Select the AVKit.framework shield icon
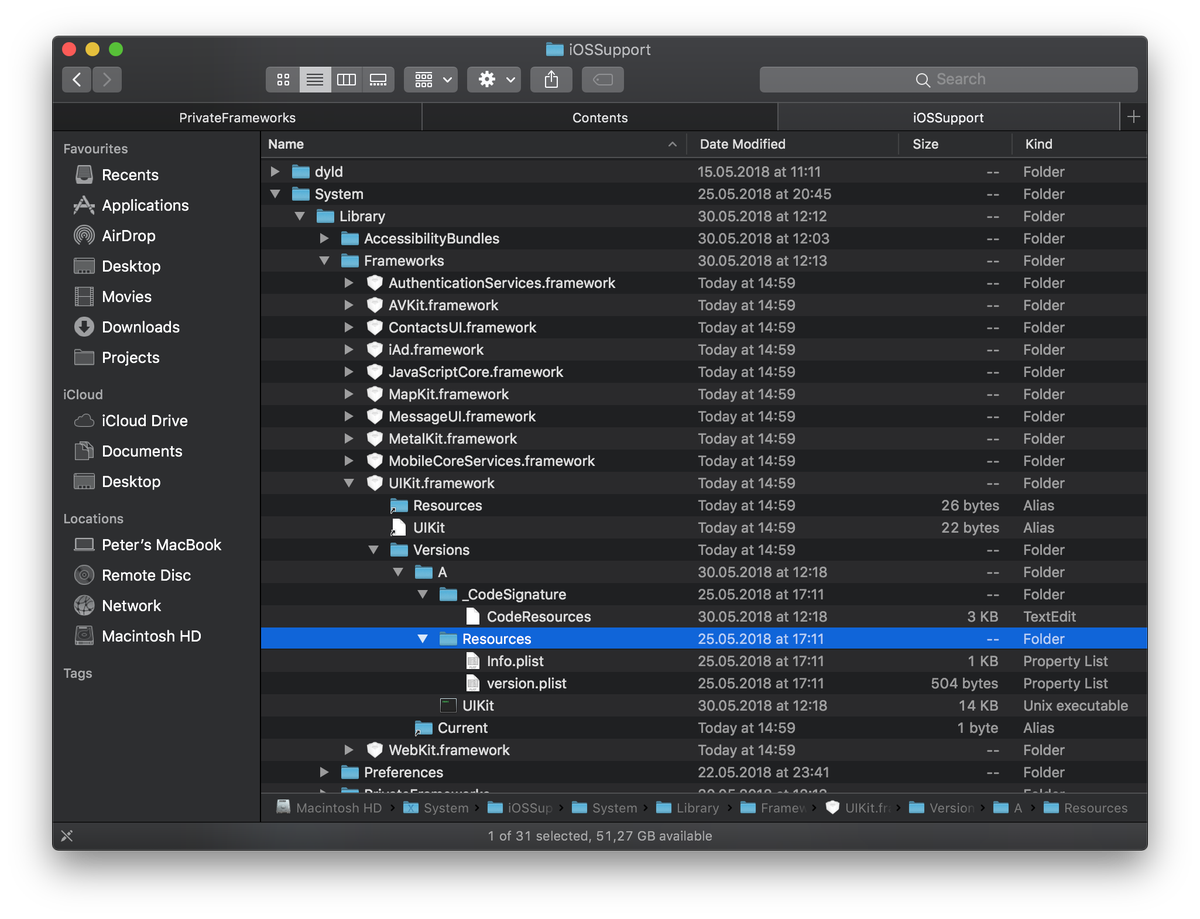1200x919 pixels. [375, 305]
